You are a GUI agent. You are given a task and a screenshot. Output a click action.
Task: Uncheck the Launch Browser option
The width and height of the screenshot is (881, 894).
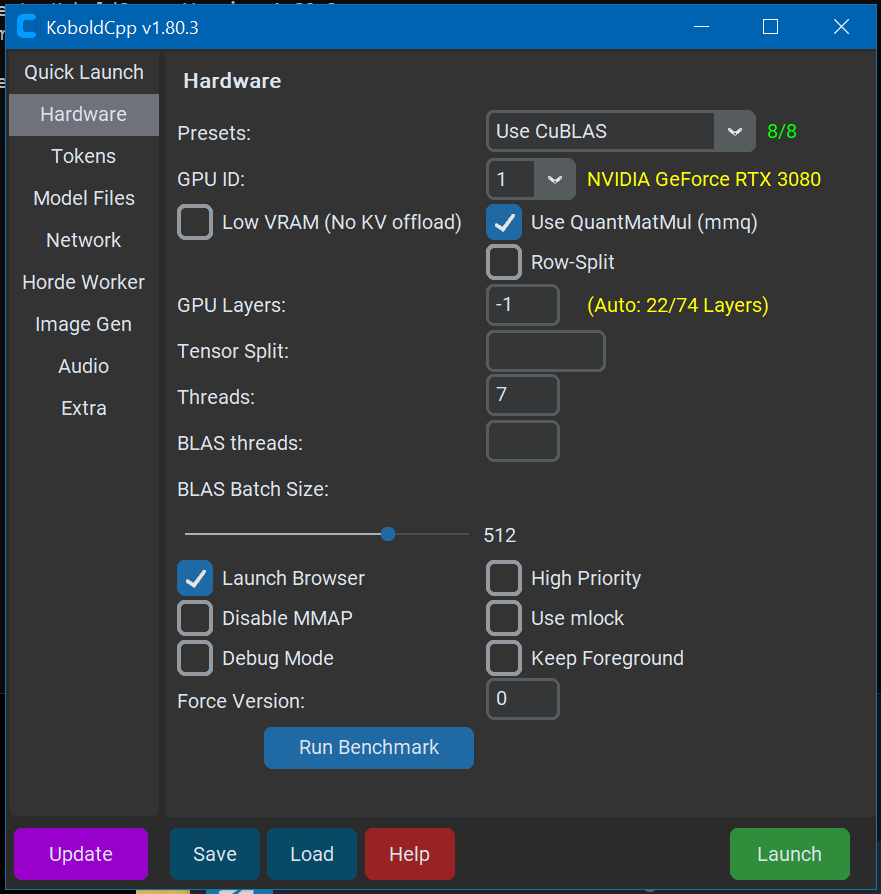tap(195, 578)
